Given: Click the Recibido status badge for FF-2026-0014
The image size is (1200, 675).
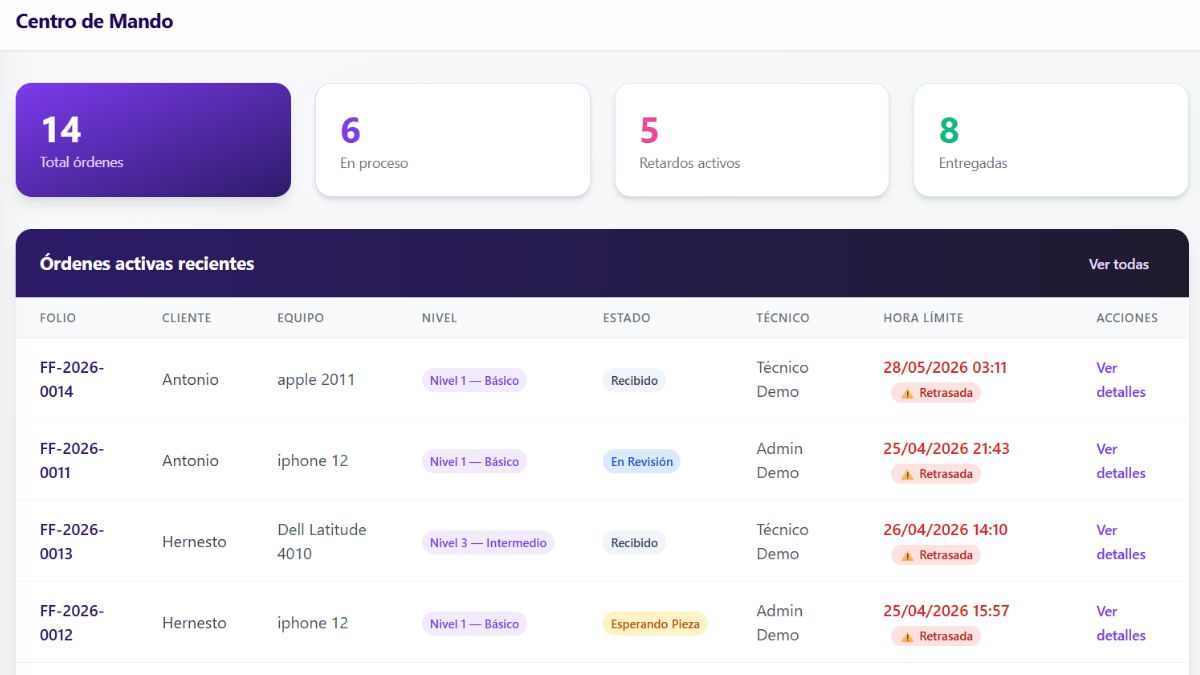Looking at the screenshot, I should pos(634,381).
